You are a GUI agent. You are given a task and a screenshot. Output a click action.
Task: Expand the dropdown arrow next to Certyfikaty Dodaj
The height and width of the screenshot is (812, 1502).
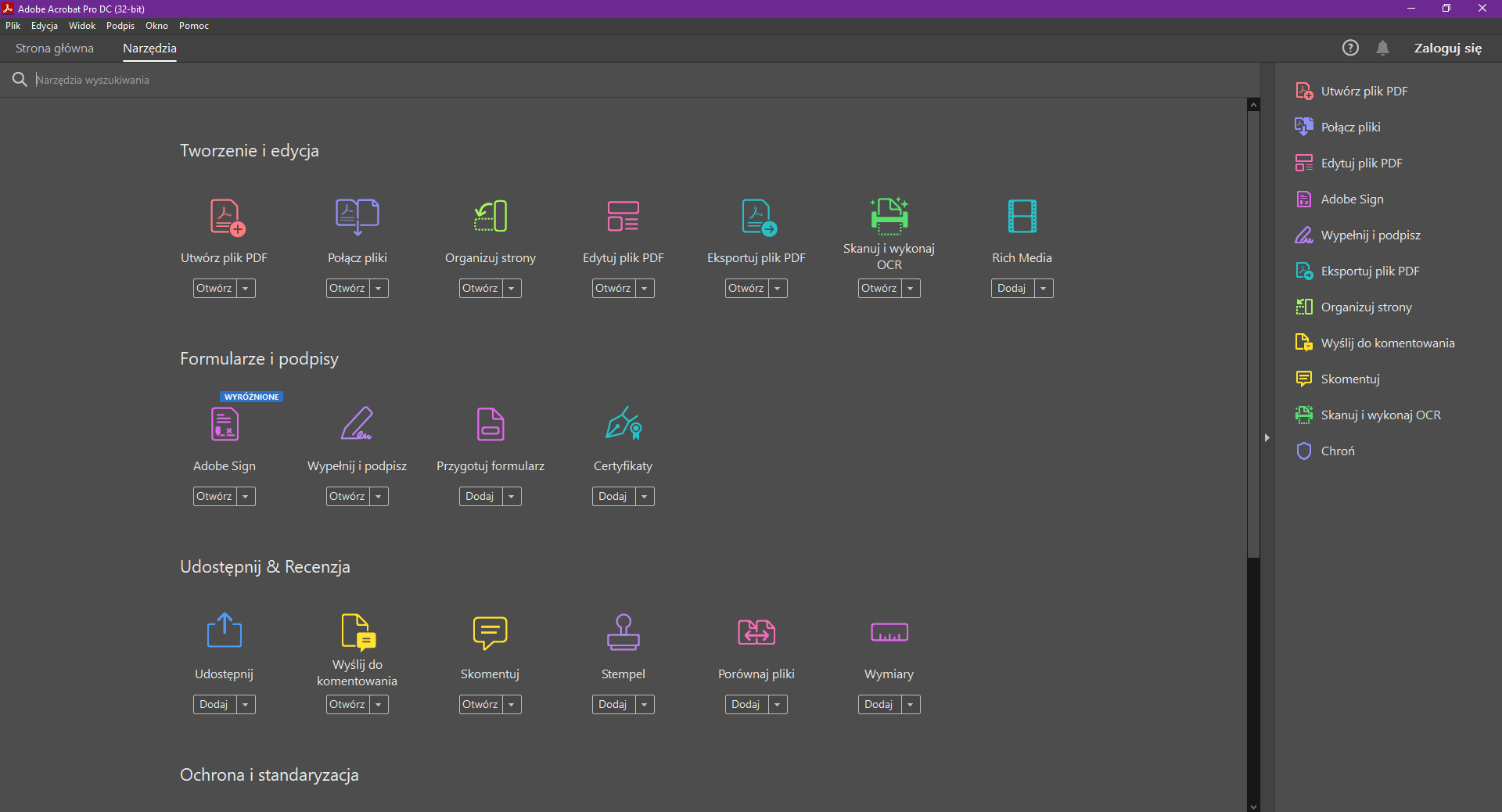645,497
